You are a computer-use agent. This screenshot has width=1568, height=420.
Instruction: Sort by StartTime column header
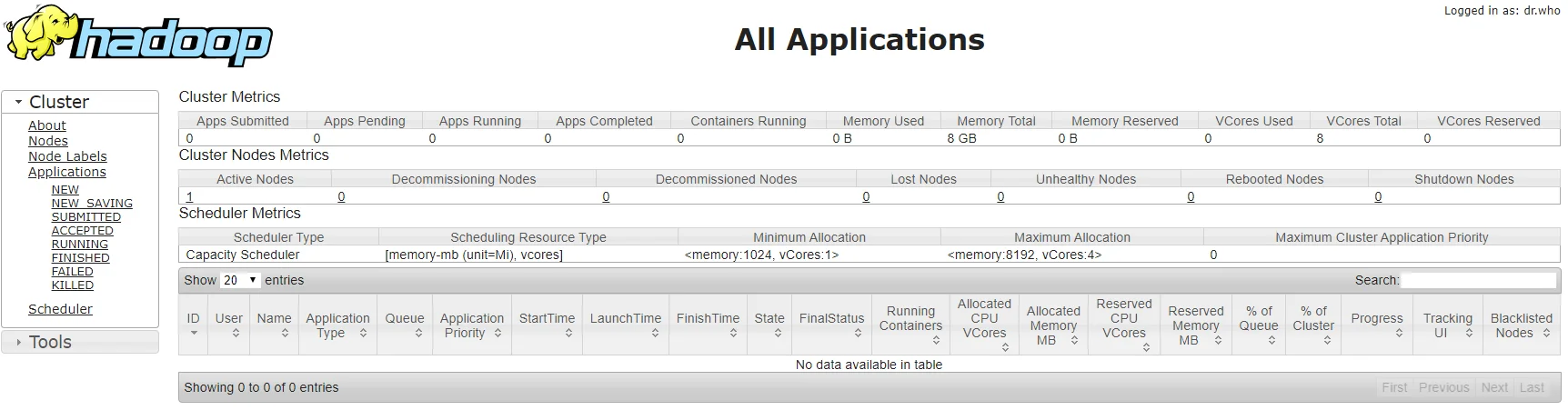tap(547, 325)
